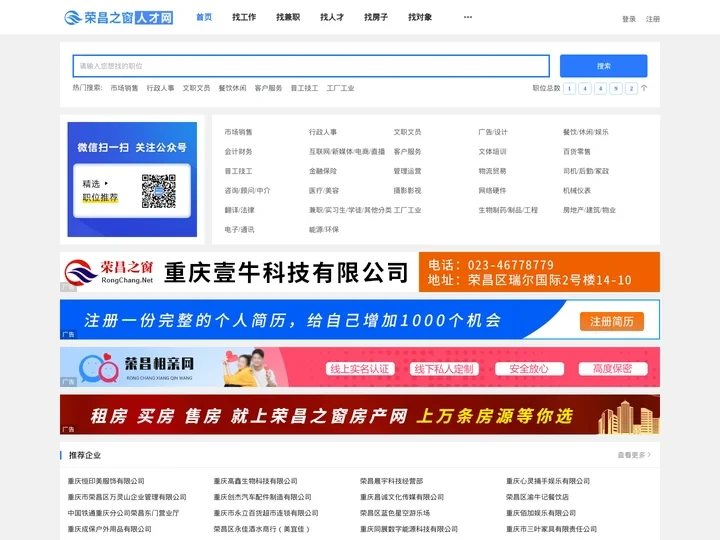
Task: Open 物流贸易 job category
Action: click(492, 171)
